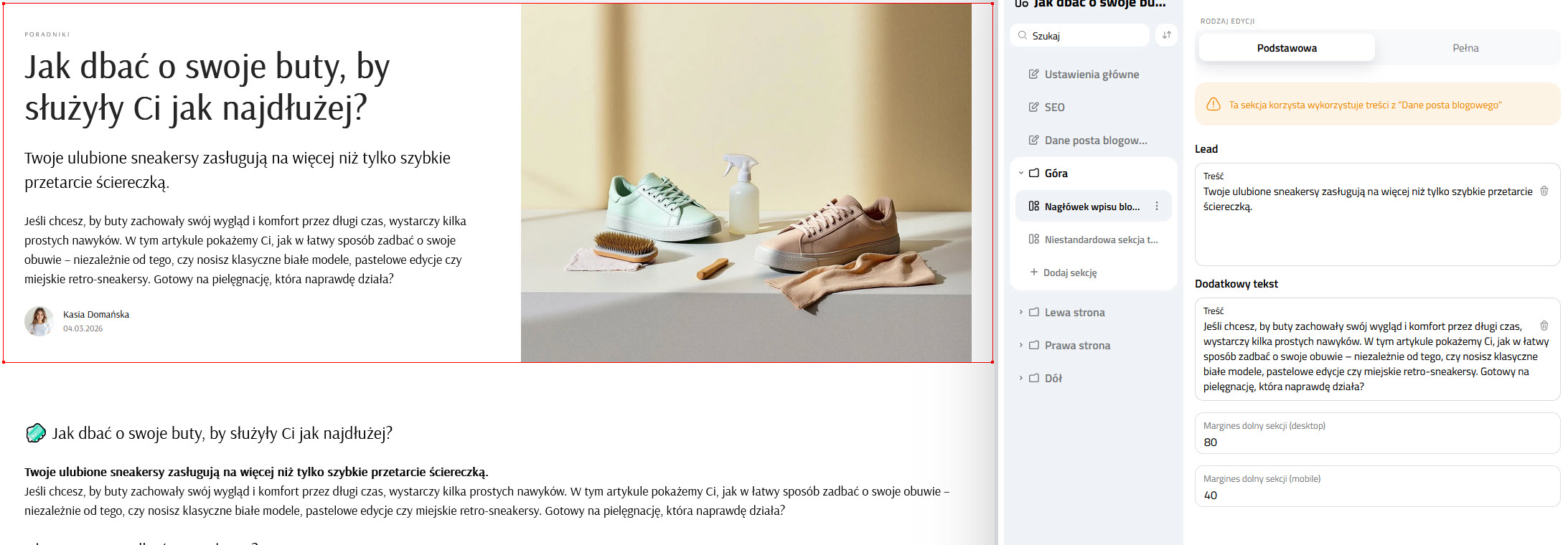1568x545 pixels.
Task: Click the Szukaj search field
Action: (x=1086, y=36)
